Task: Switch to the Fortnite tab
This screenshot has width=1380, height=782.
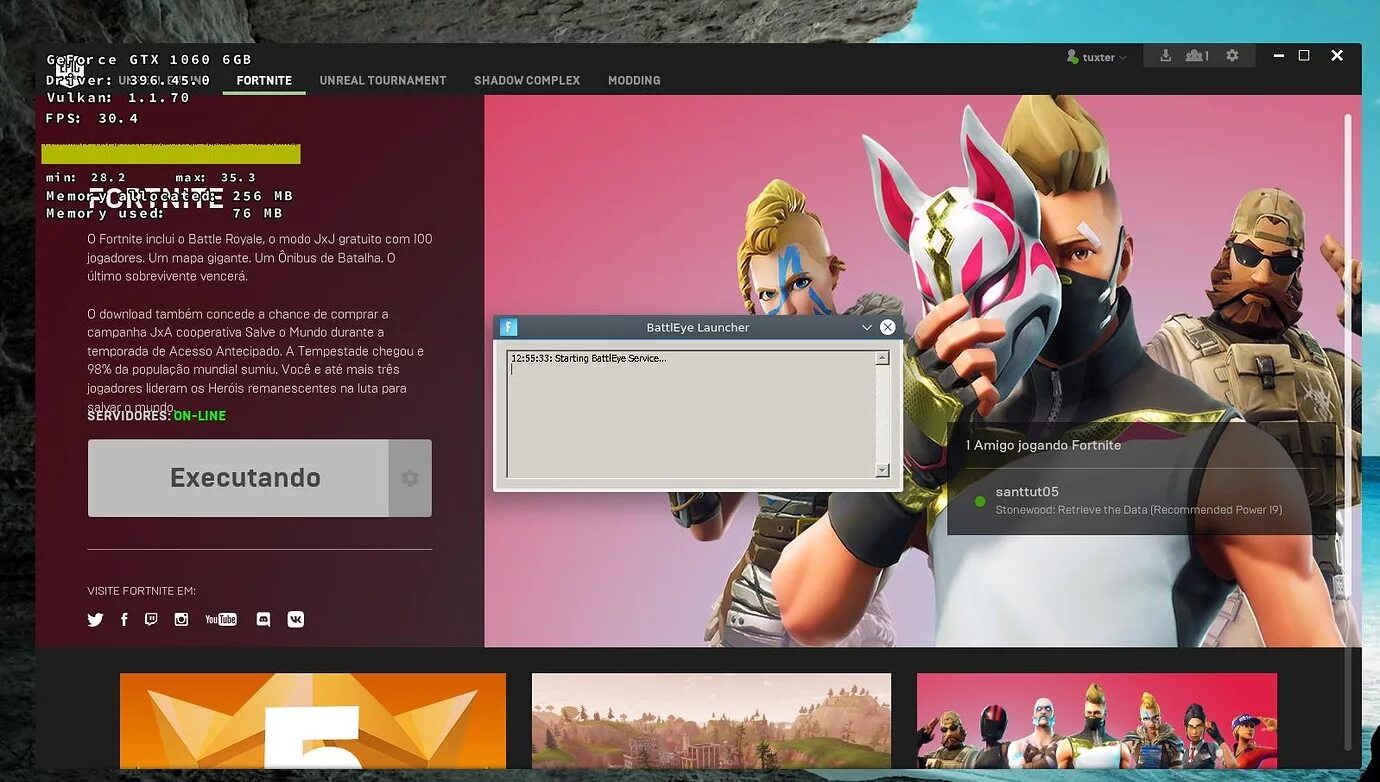Action: pyautogui.click(x=264, y=80)
